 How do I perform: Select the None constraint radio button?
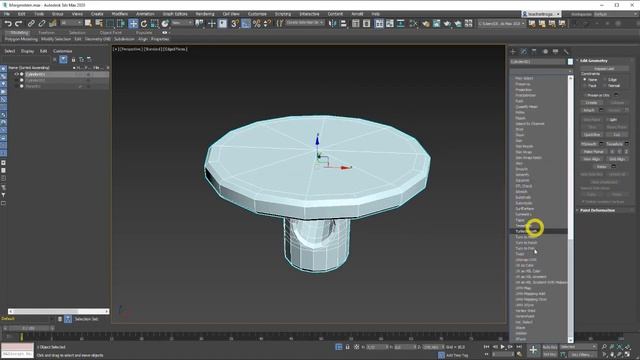pos(585,80)
